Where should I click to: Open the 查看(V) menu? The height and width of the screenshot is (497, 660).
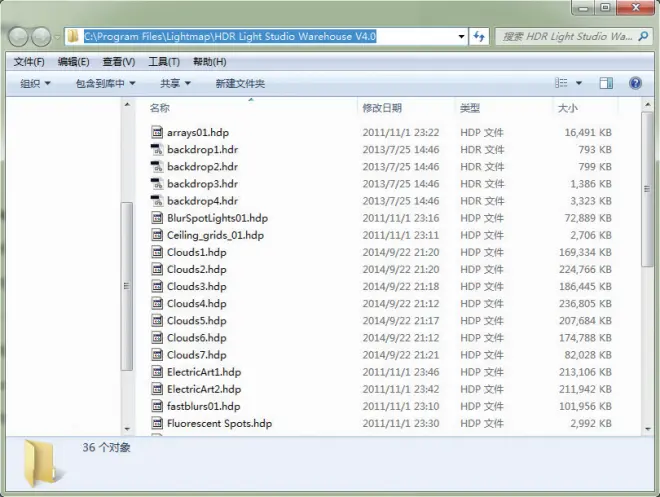click(119, 62)
